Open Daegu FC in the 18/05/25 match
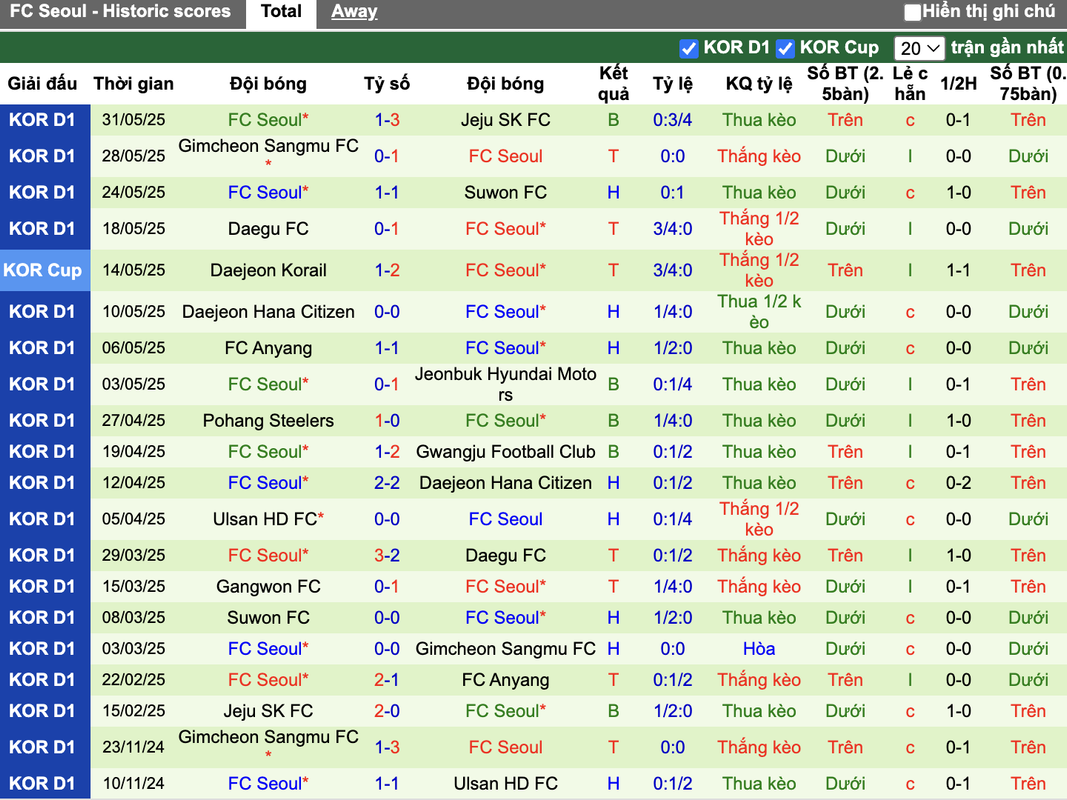1067x800 pixels. (268, 229)
